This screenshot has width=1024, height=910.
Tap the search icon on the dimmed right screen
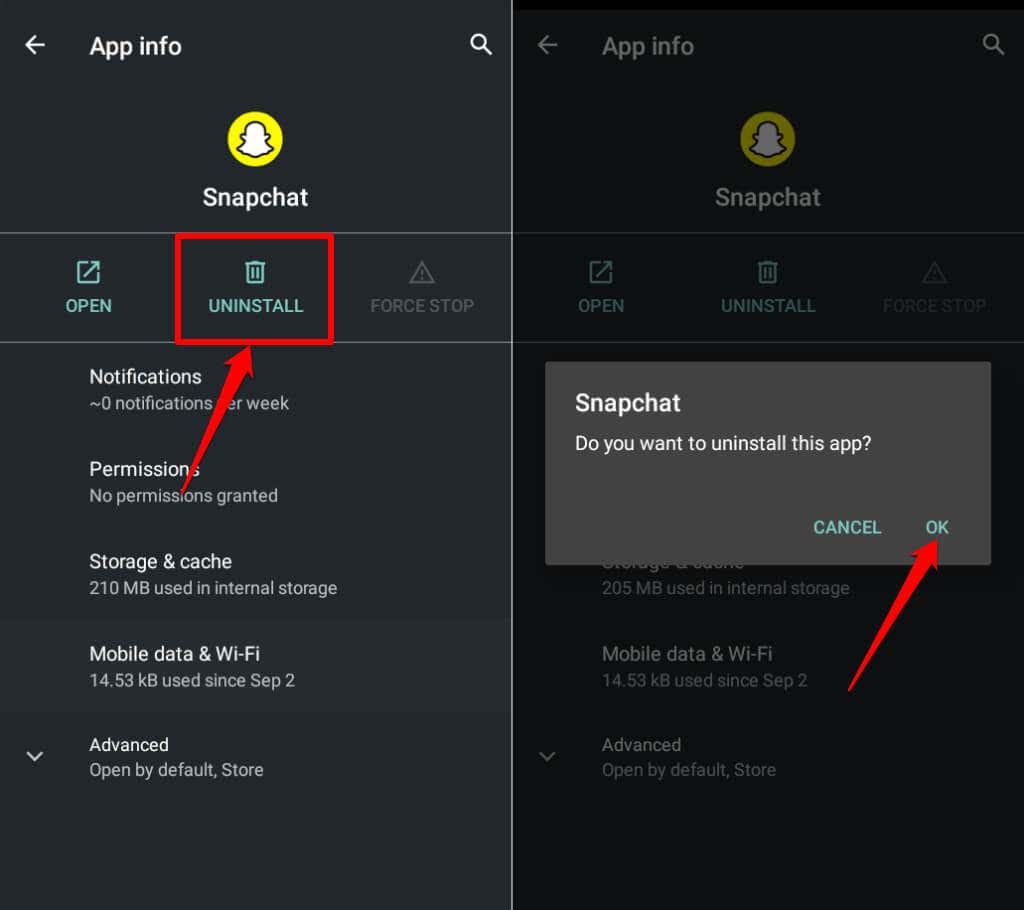coord(993,45)
